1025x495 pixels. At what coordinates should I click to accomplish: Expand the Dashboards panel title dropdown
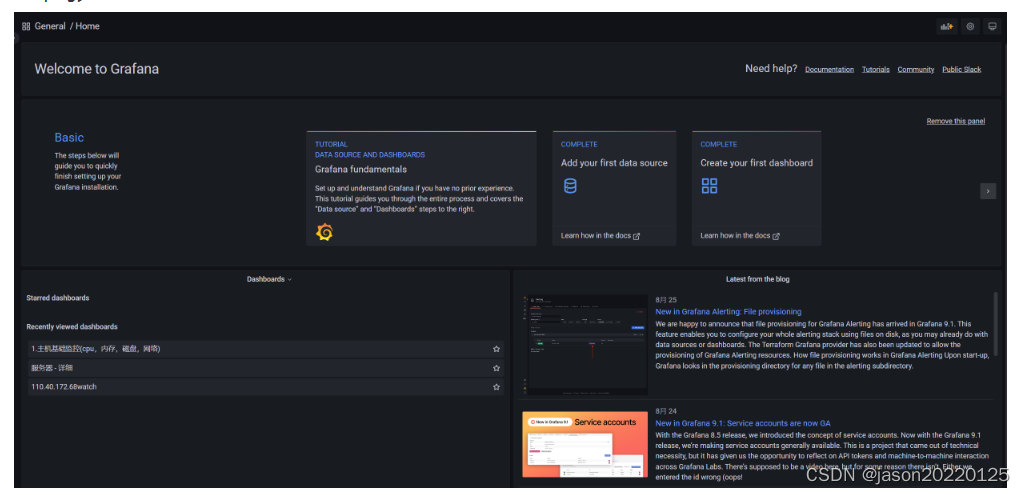(x=269, y=279)
